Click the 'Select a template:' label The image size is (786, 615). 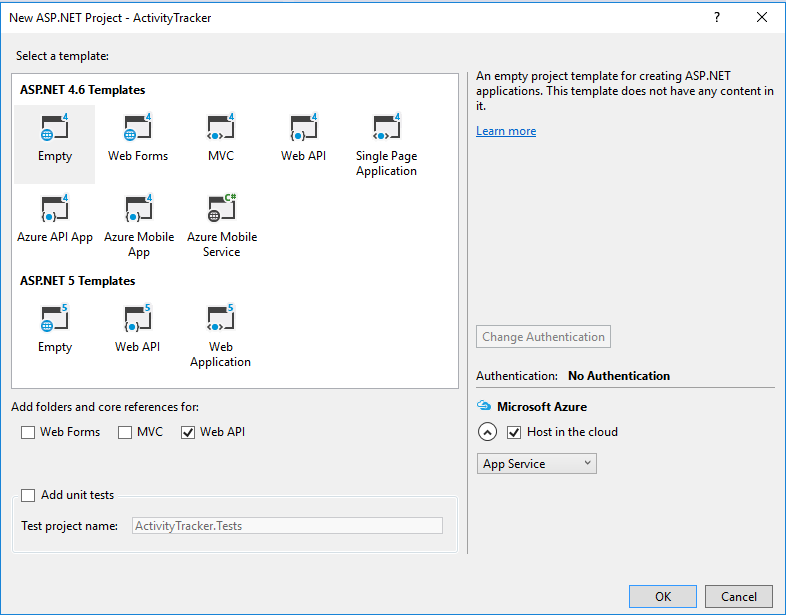pyautogui.click(x=62, y=56)
